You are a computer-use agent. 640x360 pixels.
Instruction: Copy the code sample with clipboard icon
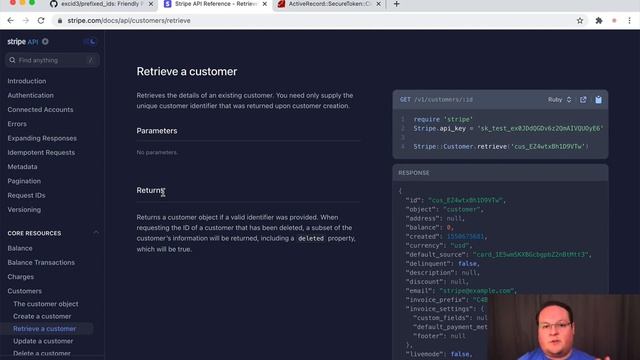tap(598, 100)
